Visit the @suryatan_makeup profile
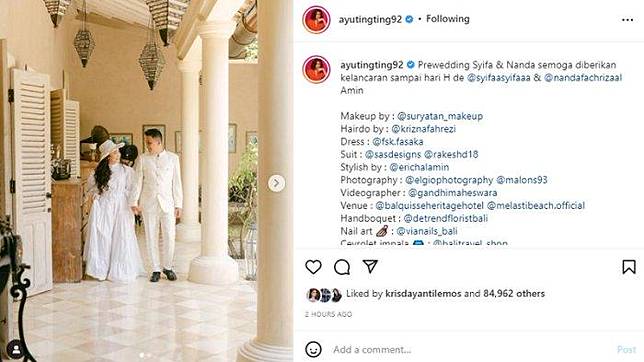This screenshot has height=362, width=644. coord(440,116)
